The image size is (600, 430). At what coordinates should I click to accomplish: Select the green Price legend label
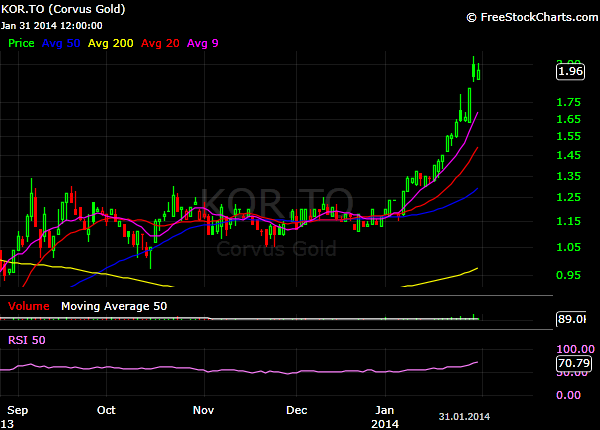point(21,43)
